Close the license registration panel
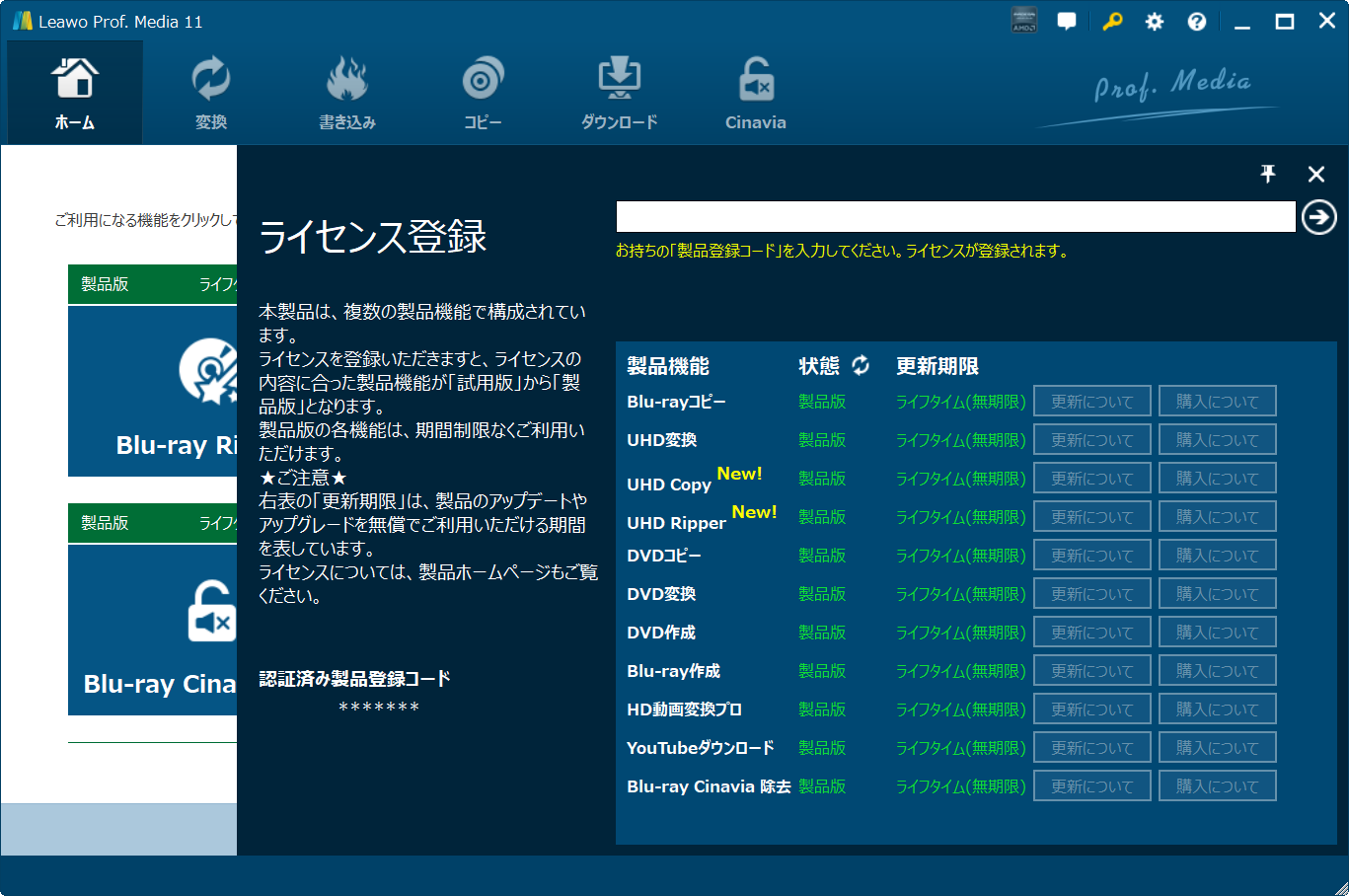 point(1315,174)
